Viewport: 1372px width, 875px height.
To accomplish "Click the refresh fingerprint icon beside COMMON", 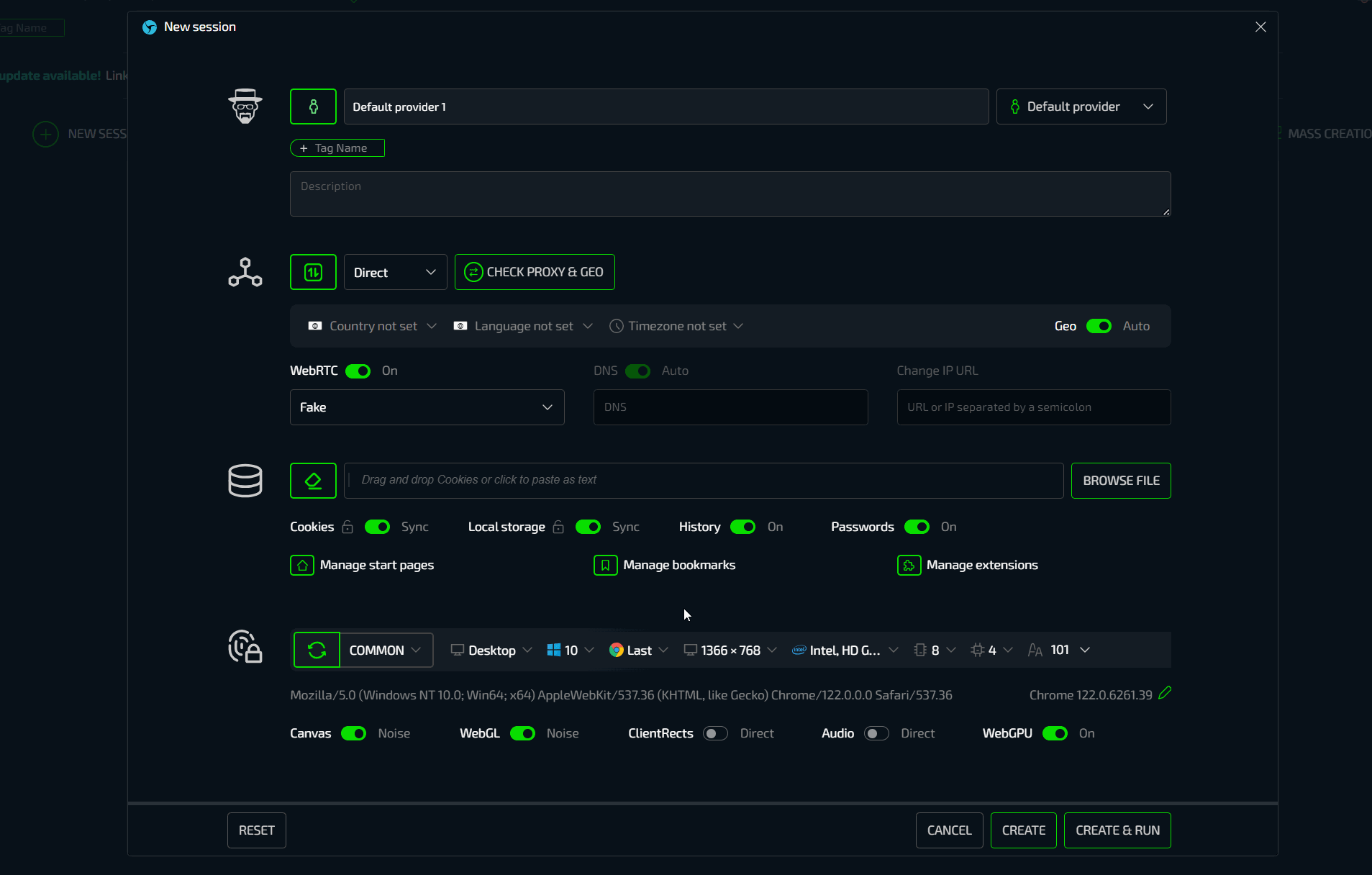I will pos(317,650).
